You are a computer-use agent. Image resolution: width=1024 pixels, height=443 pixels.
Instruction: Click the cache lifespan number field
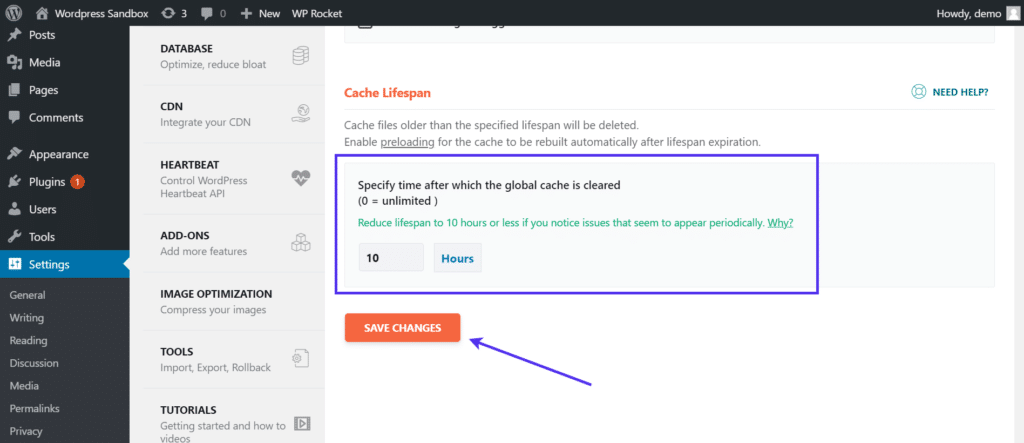pyautogui.click(x=391, y=258)
